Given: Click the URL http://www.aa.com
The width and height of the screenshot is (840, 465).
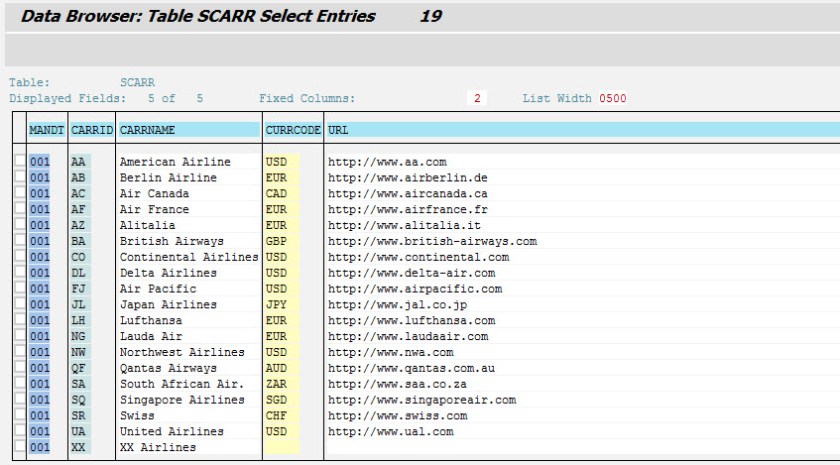Looking at the screenshot, I should point(387,162).
